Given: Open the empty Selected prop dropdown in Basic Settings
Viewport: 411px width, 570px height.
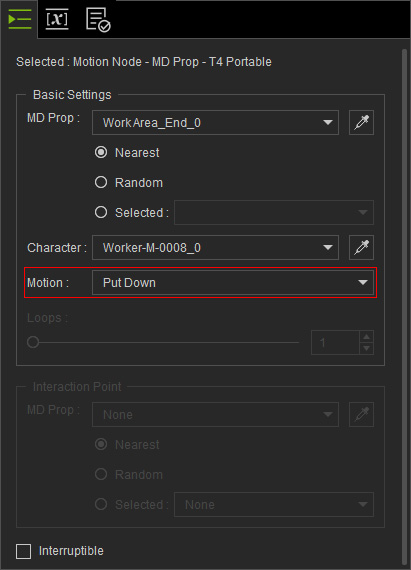Looking at the screenshot, I should [274, 212].
